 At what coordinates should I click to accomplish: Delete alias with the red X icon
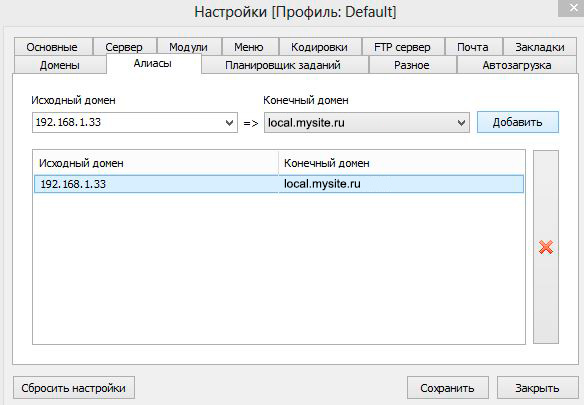pyautogui.click(x=546, y=247)
